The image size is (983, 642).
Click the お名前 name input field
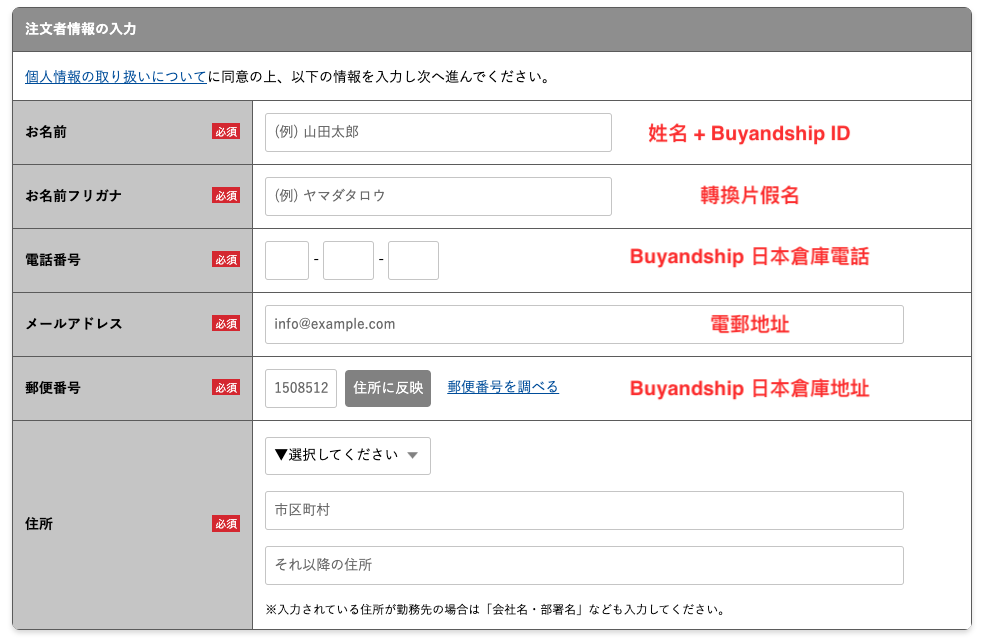tap(438, 132)
